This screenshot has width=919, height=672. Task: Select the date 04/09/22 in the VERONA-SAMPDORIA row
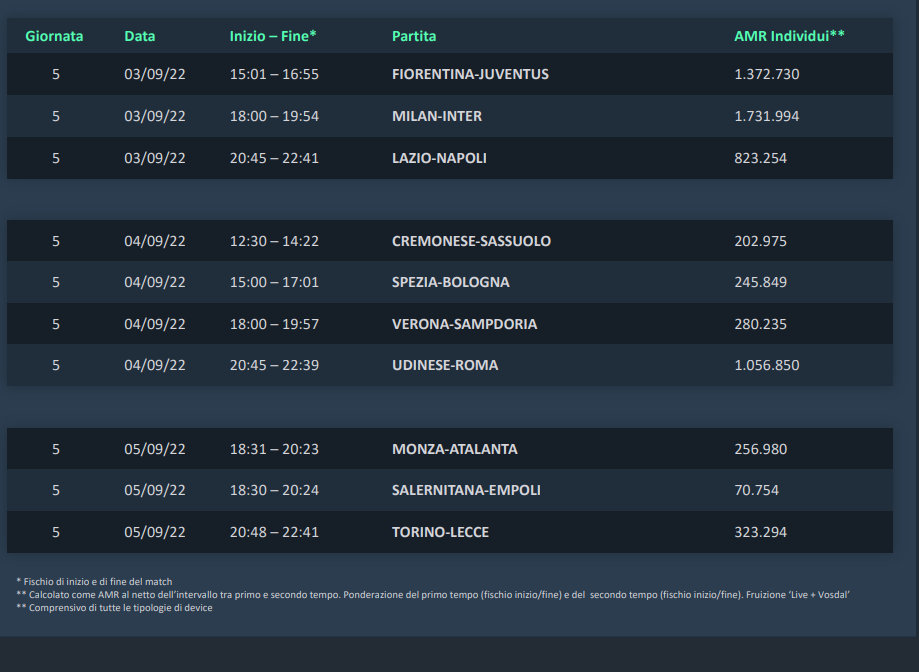pos(155,324)
